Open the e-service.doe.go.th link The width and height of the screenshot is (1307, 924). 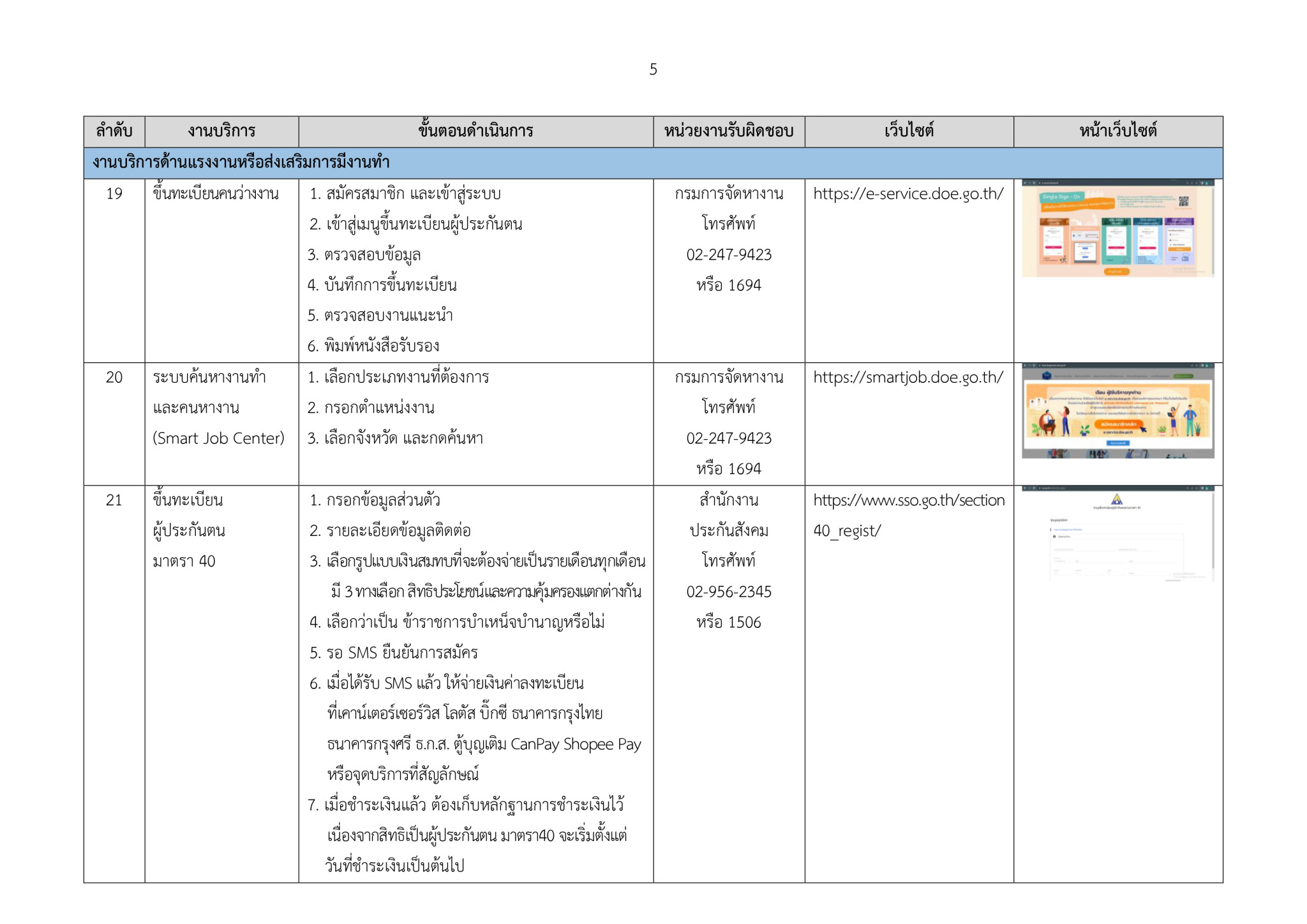coord(907,194)
